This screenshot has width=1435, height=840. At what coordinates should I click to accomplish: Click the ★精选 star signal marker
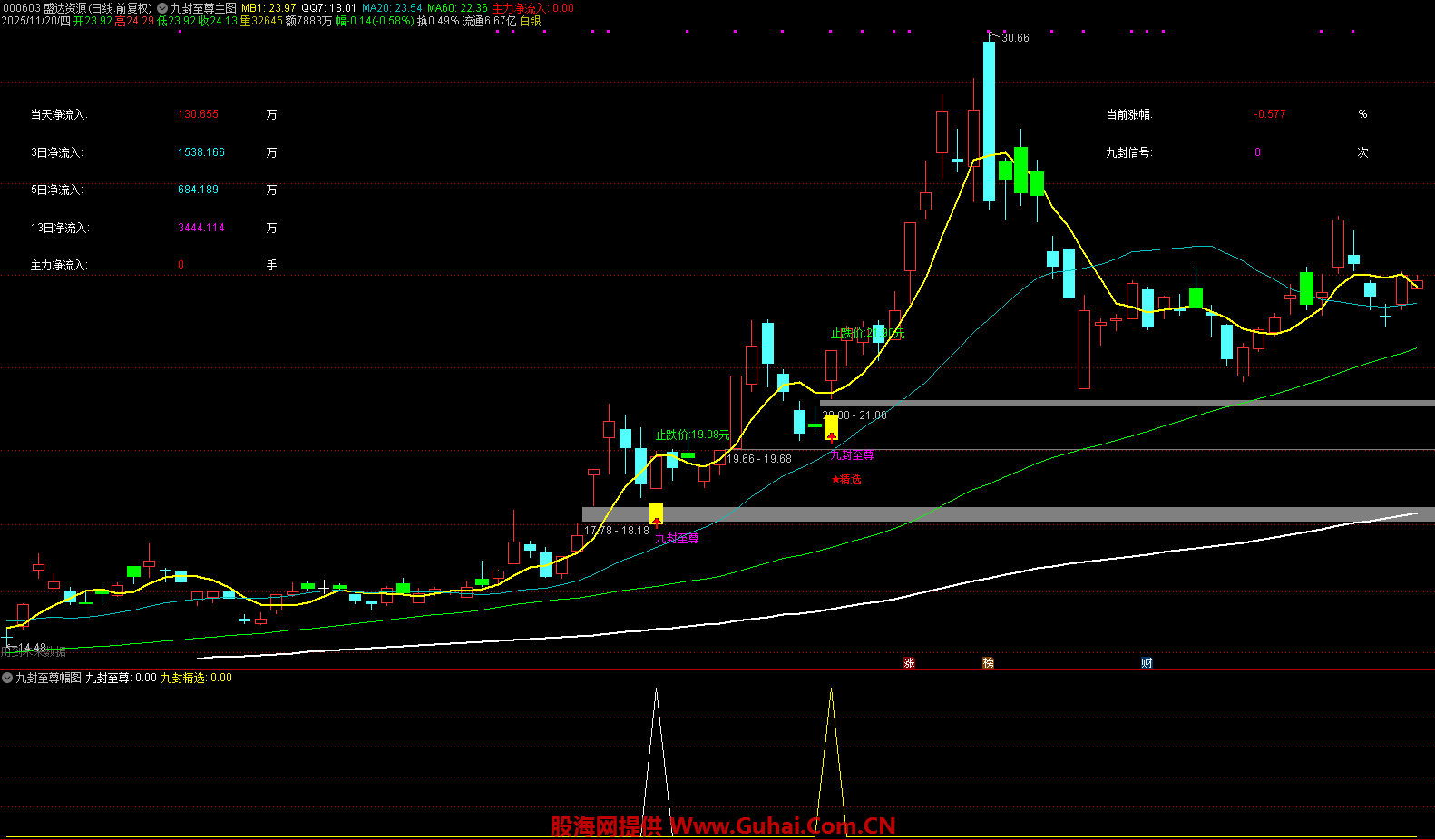pos(846,479)
